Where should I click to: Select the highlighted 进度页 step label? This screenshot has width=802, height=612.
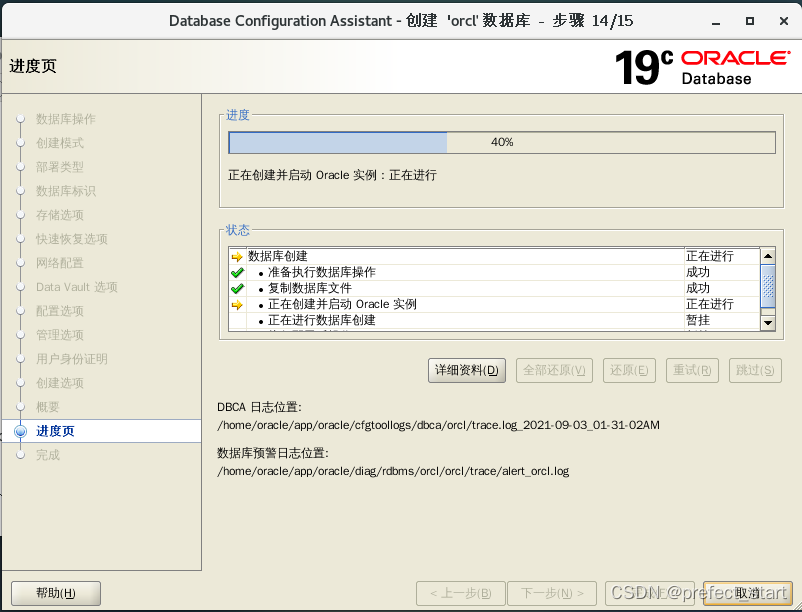[x=55, y=431]
